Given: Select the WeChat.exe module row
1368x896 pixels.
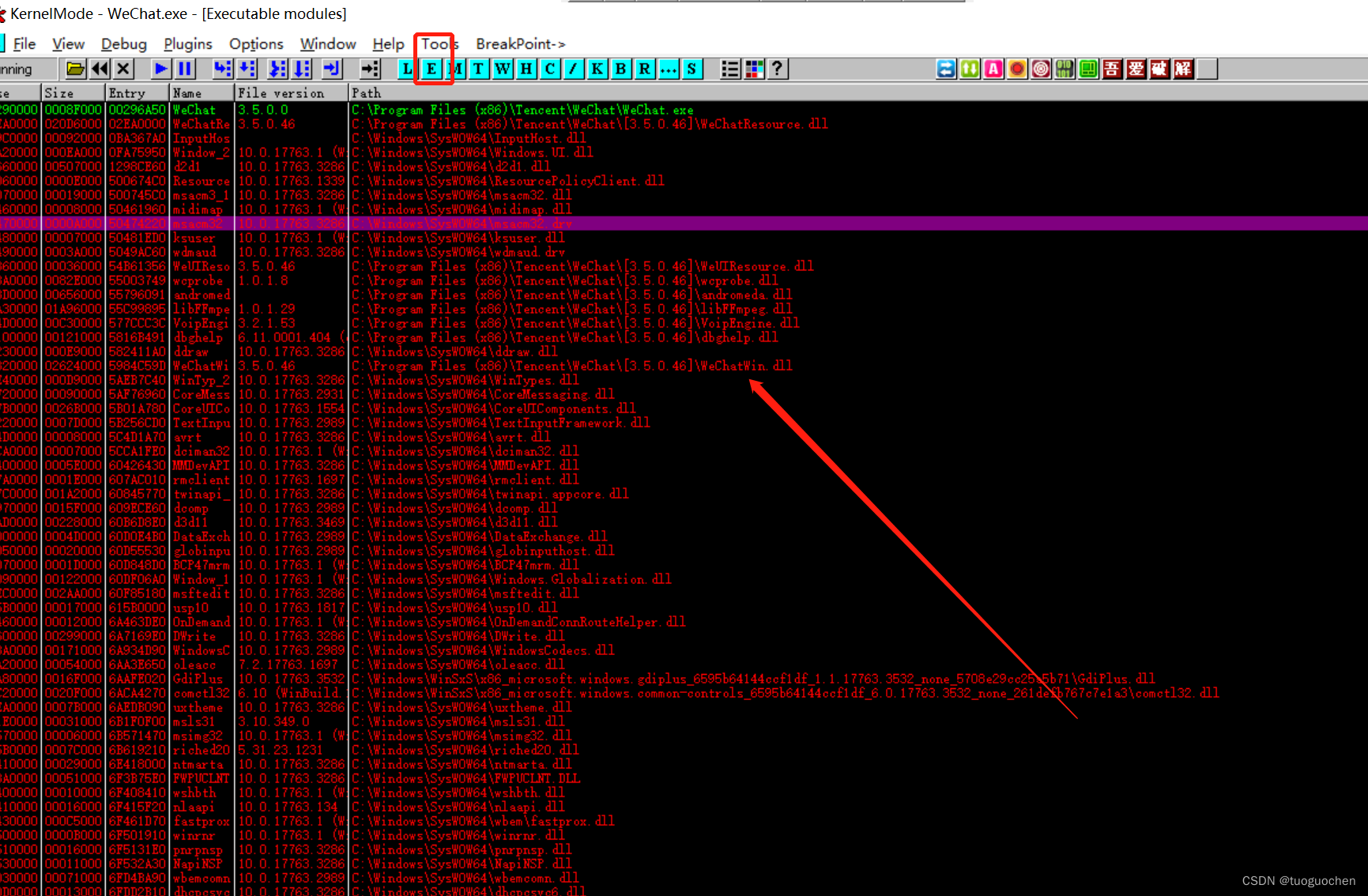Looking at the screenshot, I should (684, 110).
